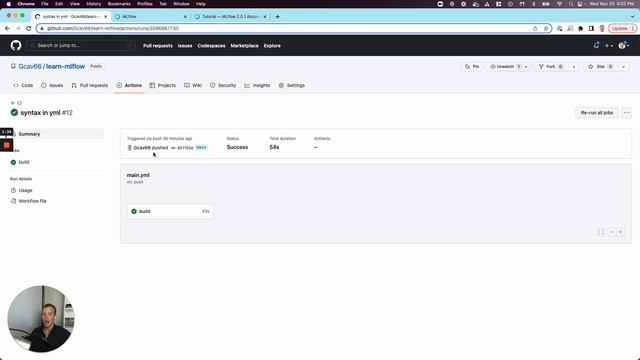This screenshot has height=360, width=640.
Task: Fork the repository
Action: tap(551, 67)
